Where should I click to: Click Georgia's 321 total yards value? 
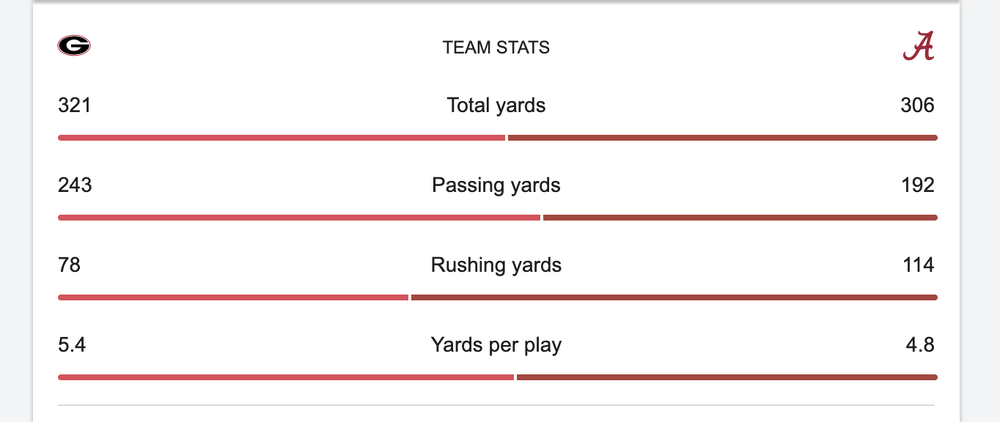pyautogui.click(x=75, y=105)
